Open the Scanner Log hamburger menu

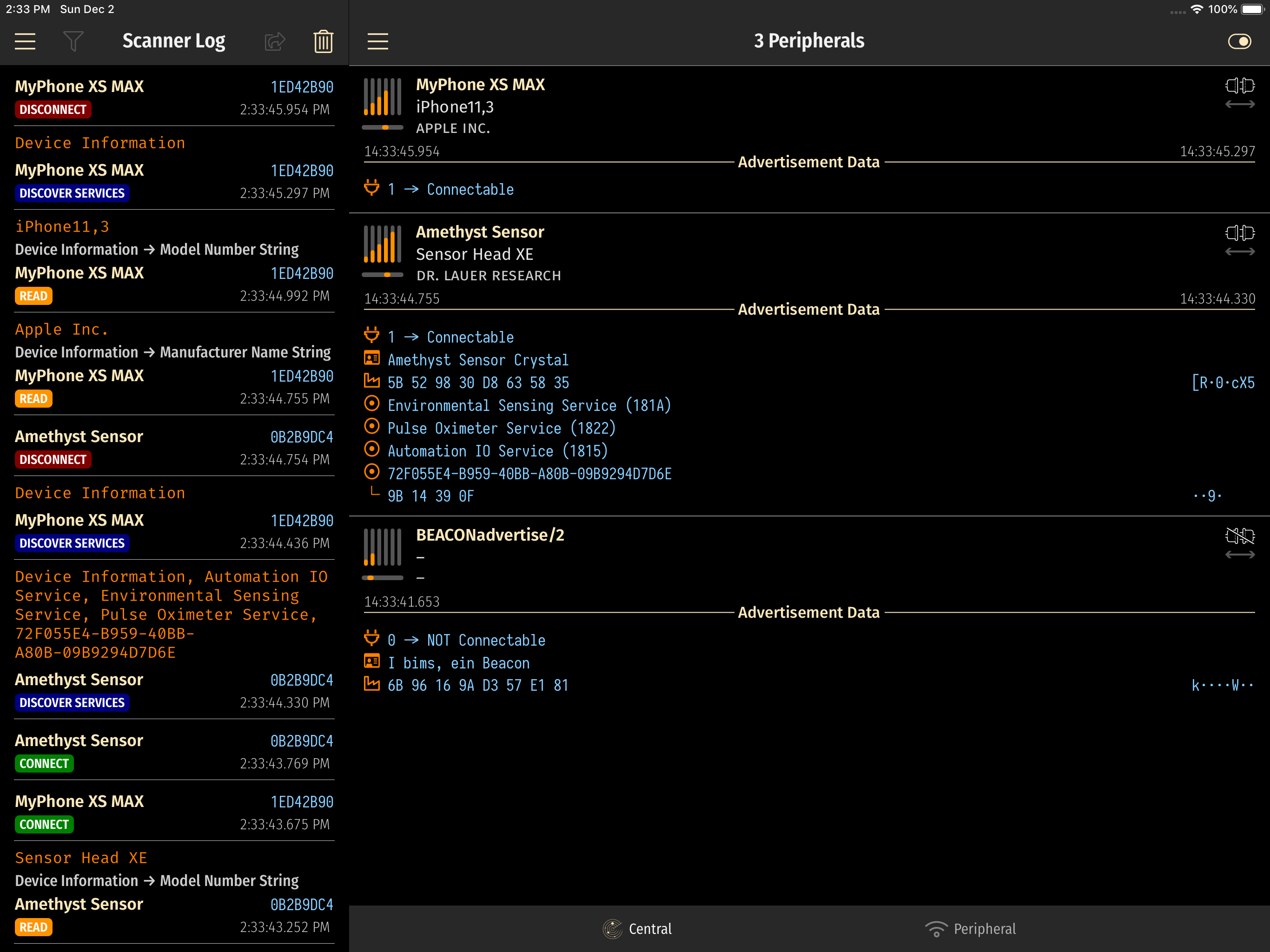point(25,41)
